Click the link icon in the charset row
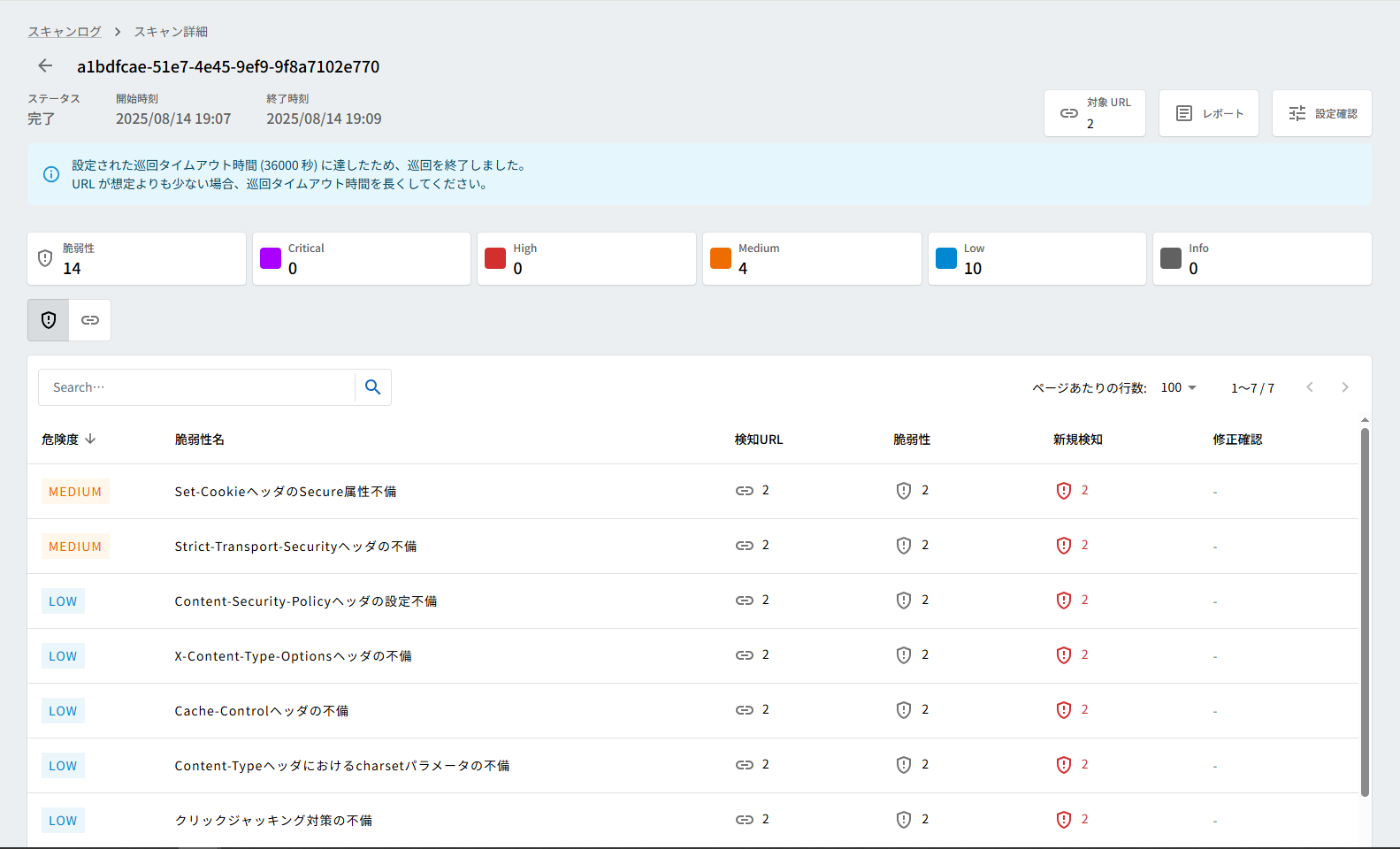Viewport: 1400px width, 849px height. click(x=745, y=765)
